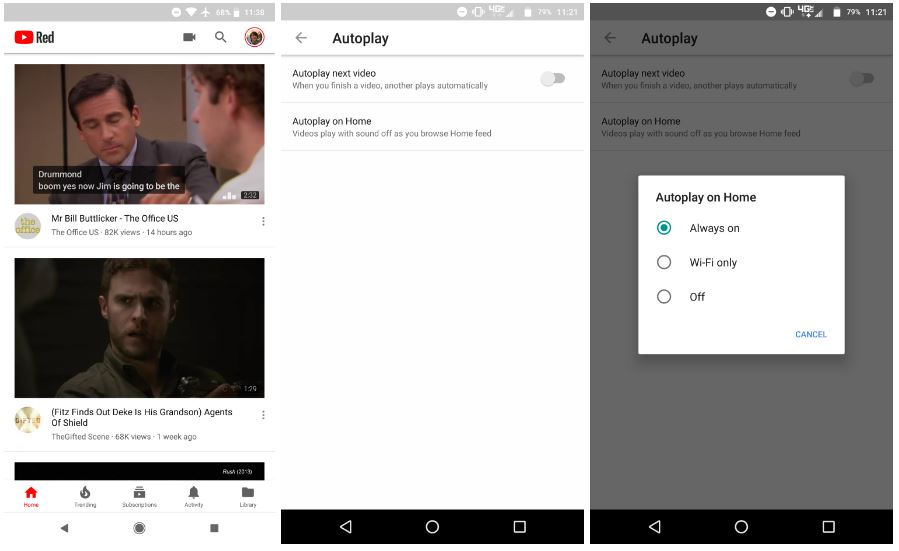
Task: Switch to the Subscriptions tab
Action: pos(139,495)
